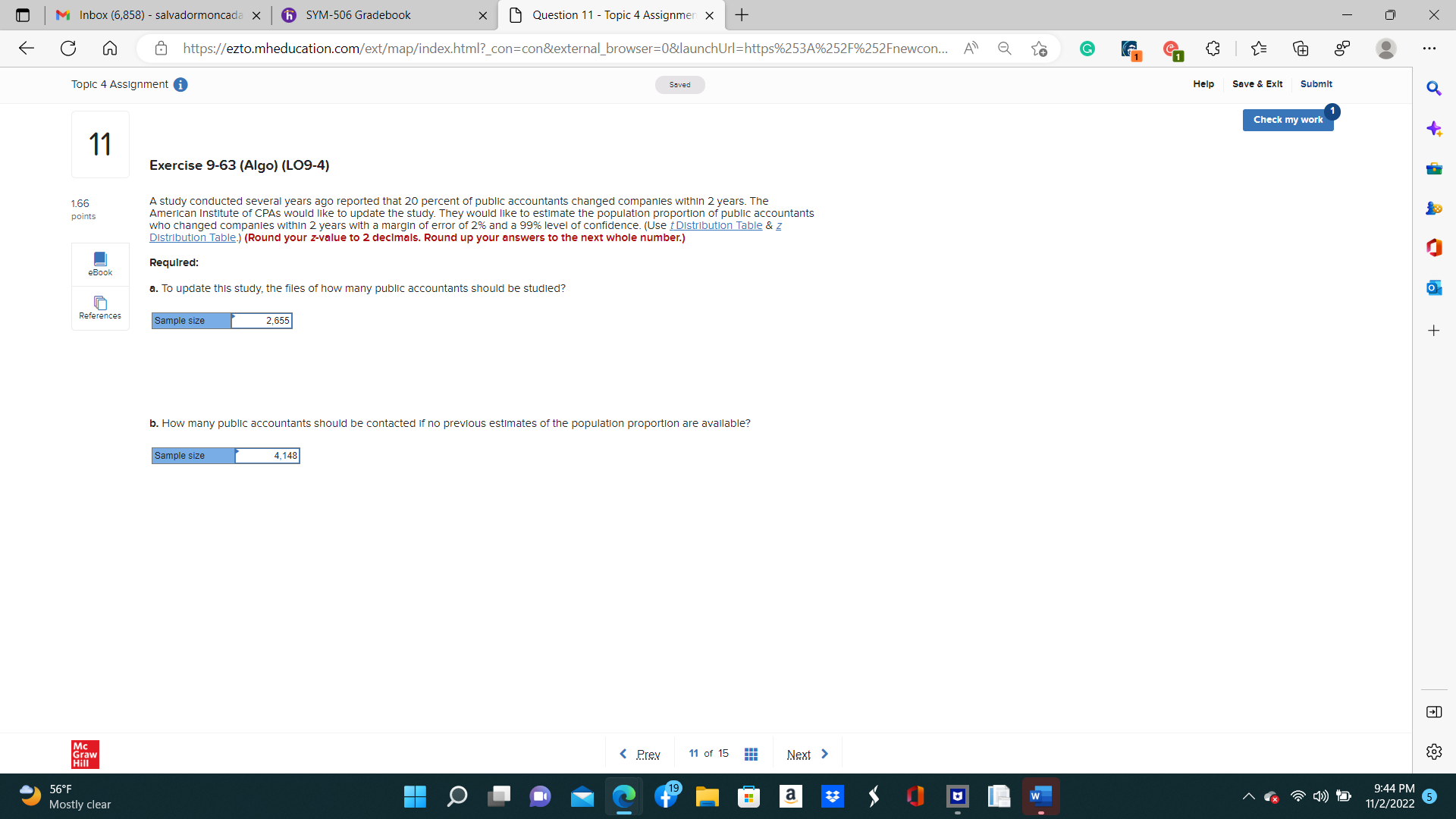Open the browser Extensions puzzle icon

tap(1213, 49)
